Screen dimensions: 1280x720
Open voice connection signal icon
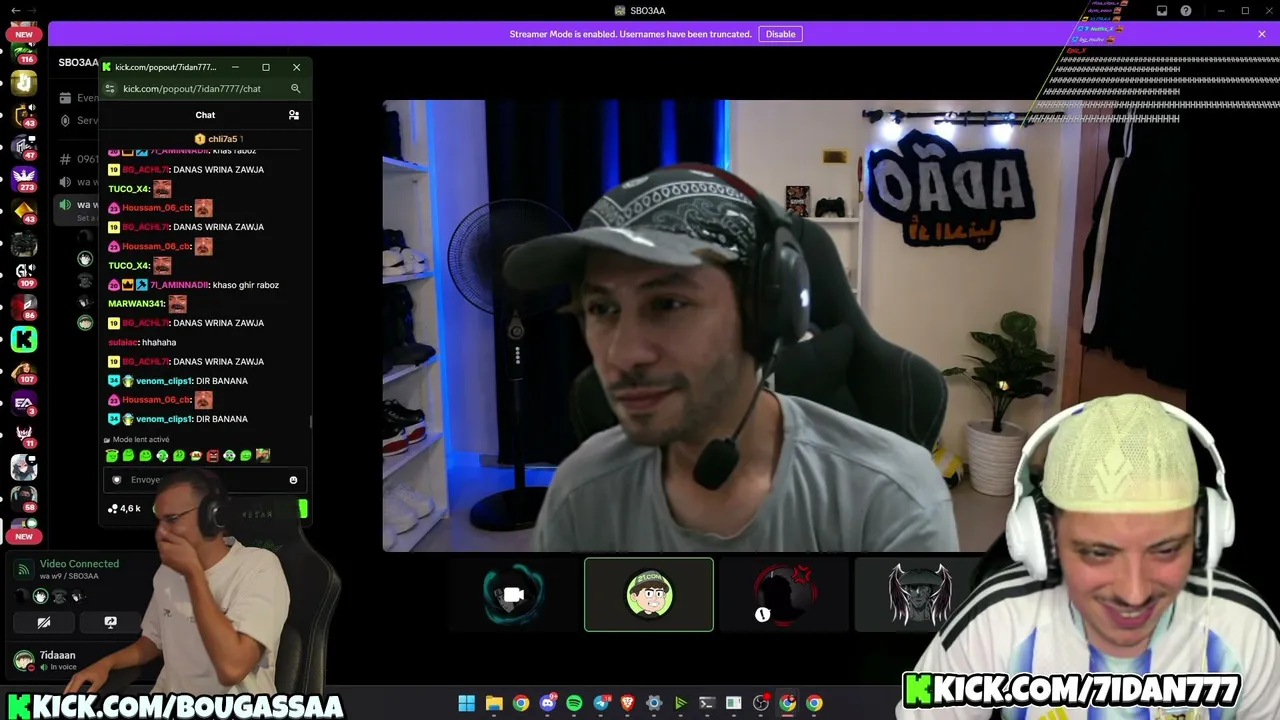(23, 569)
